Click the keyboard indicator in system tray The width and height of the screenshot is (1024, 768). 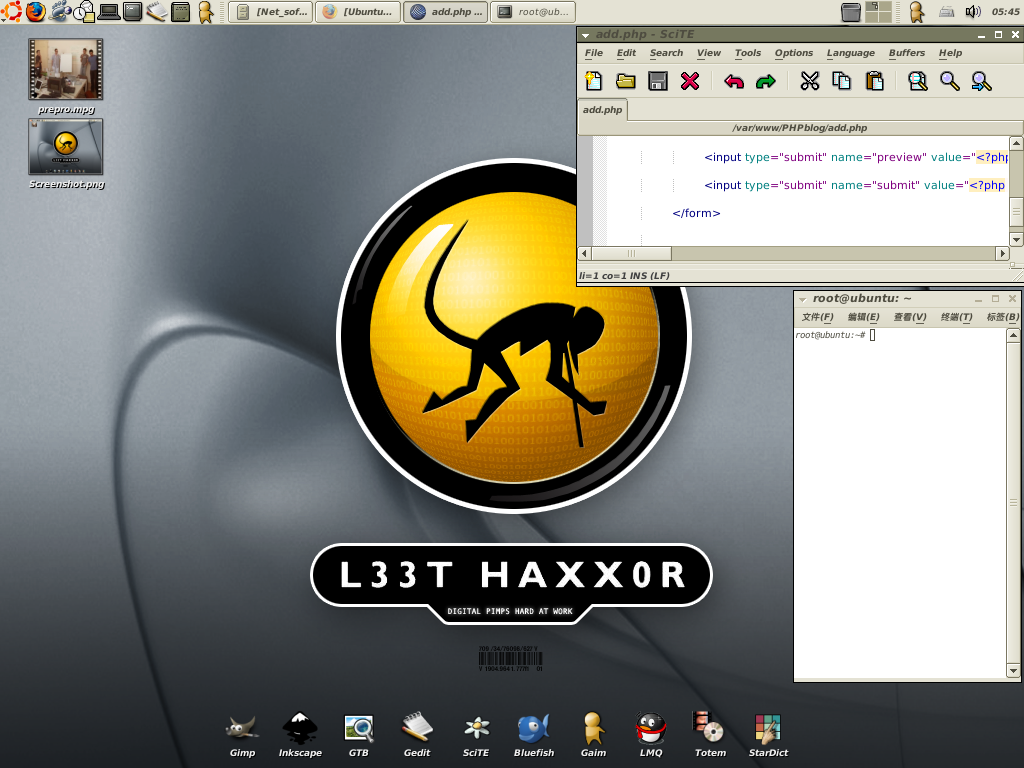pos(946,12)
